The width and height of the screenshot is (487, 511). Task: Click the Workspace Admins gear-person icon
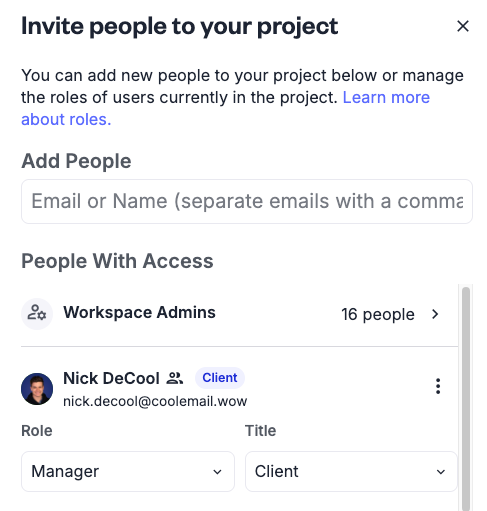37,314
